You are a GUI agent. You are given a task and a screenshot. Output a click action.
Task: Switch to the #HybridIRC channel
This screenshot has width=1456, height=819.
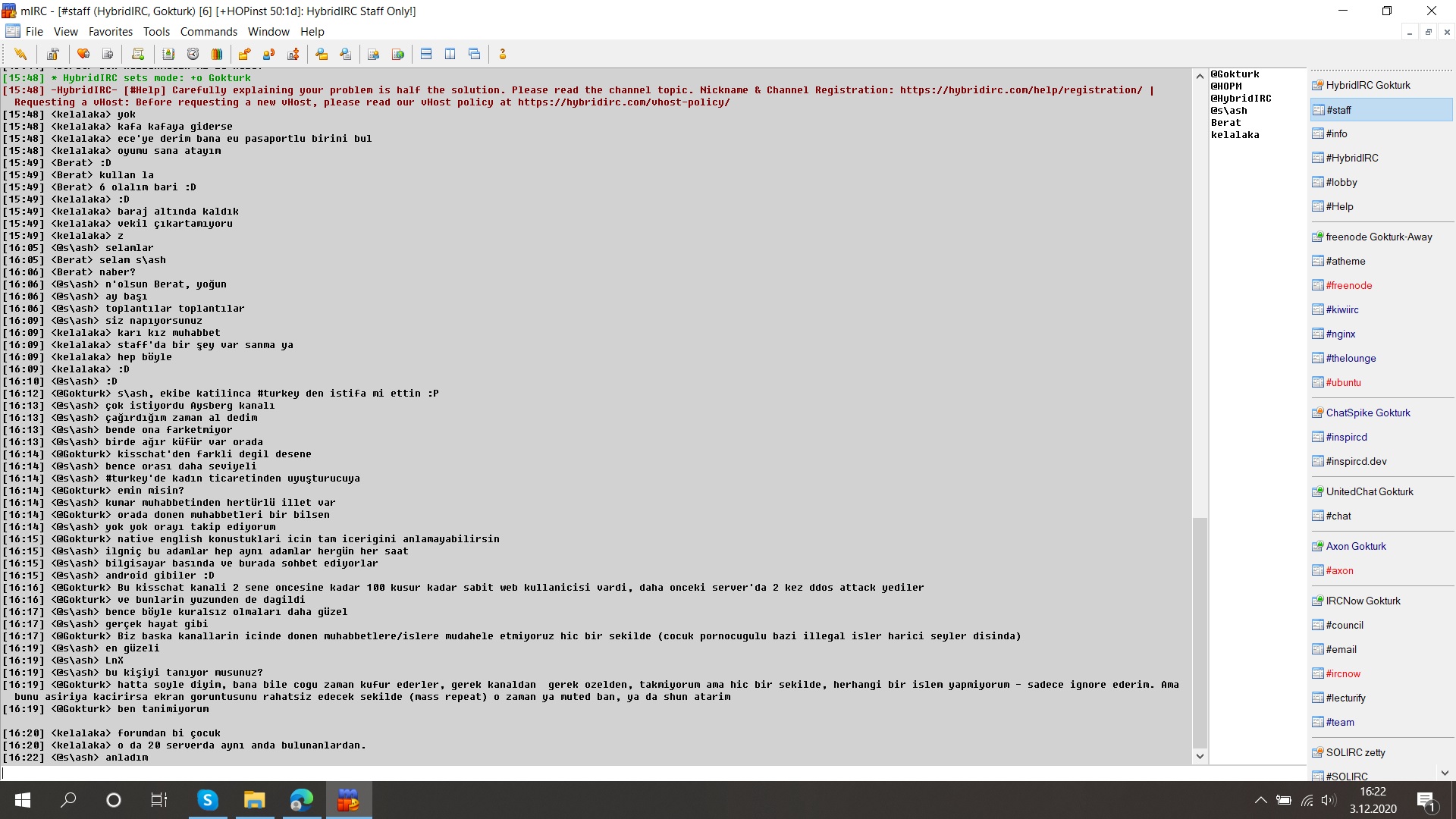(x=1381, y=158)
